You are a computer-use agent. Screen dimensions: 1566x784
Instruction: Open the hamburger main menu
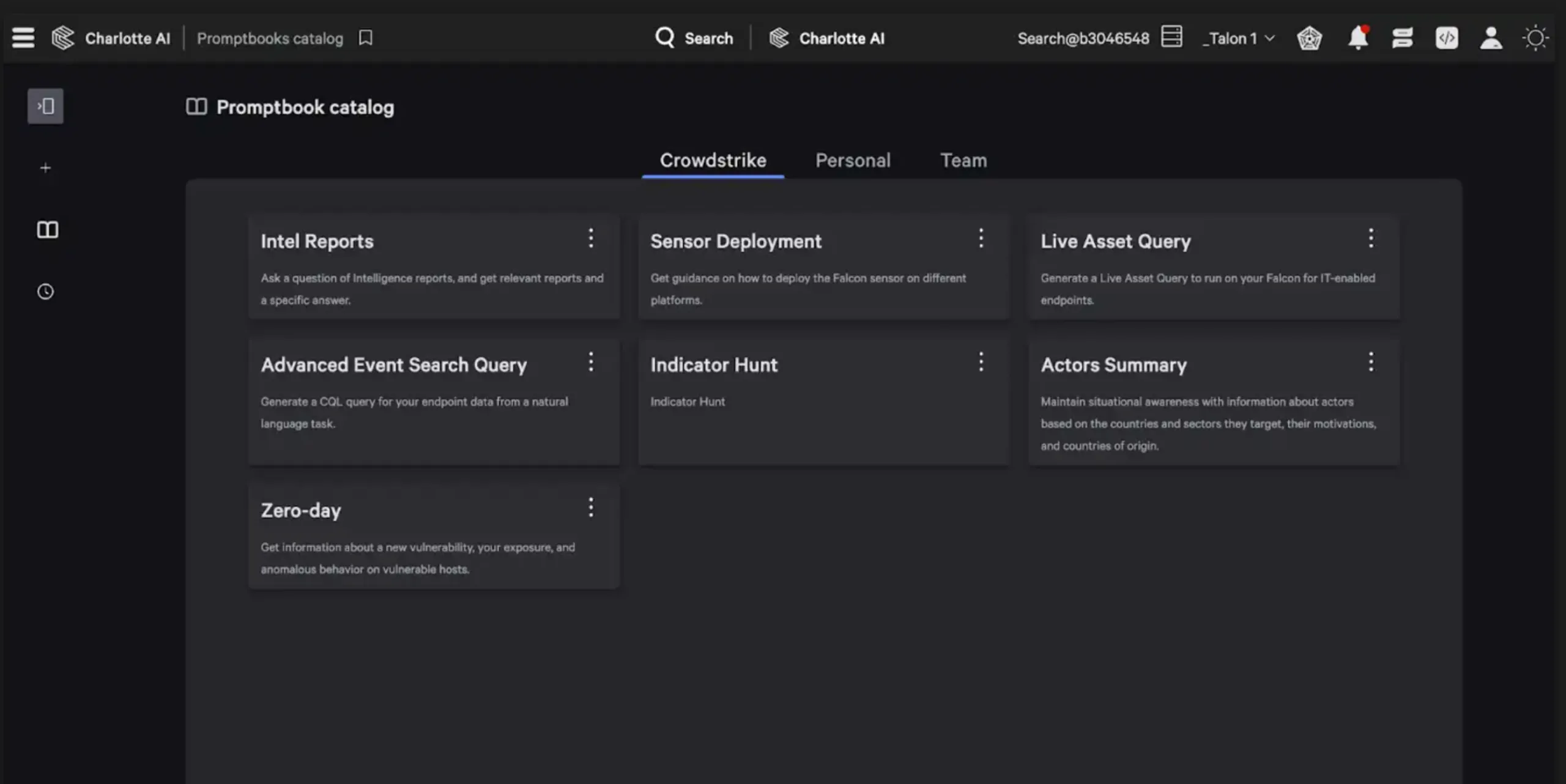coord(23,38)
